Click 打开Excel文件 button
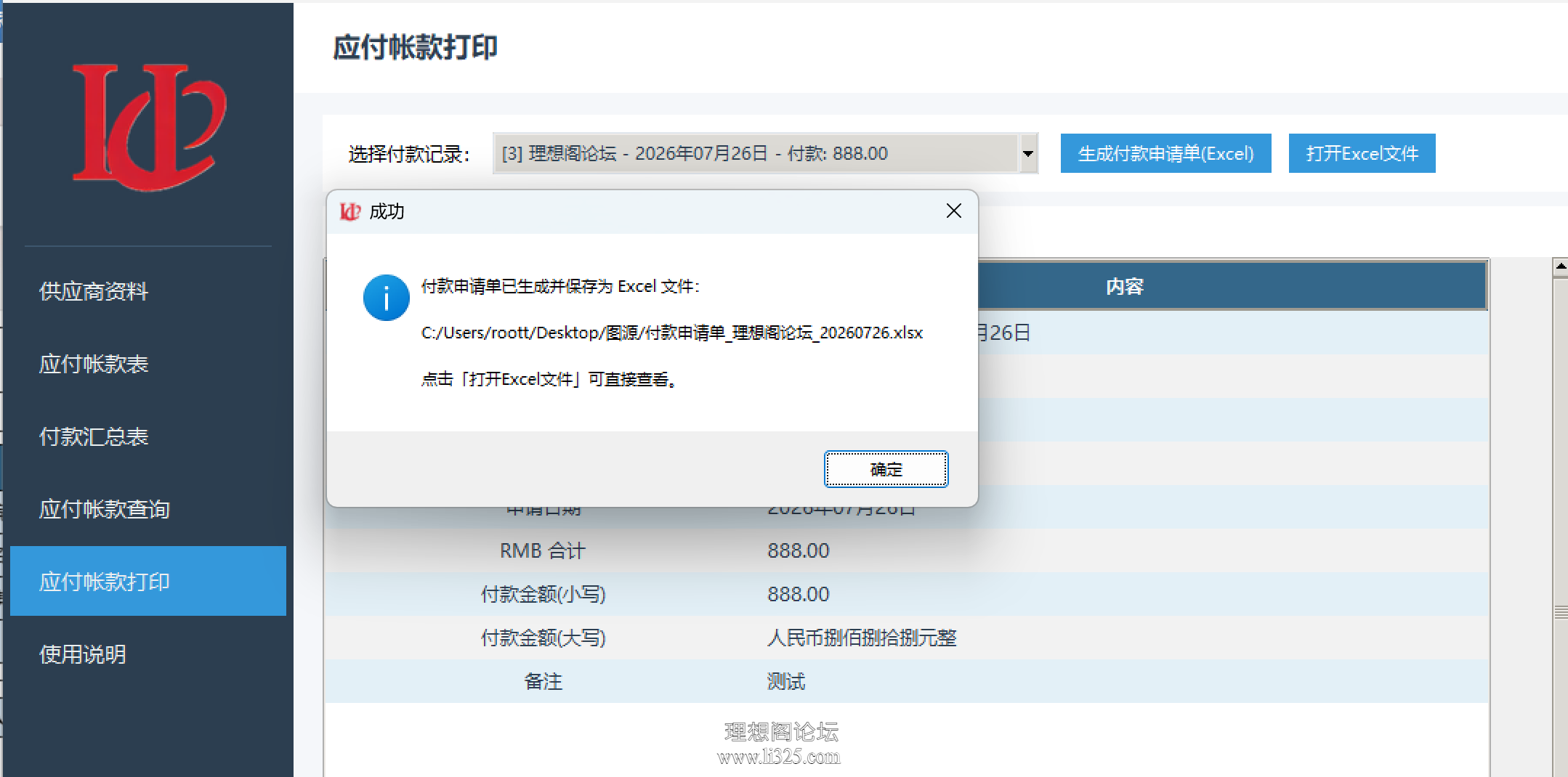Image resolution: width=1568 pixels, height=777 pixels. [1362, 153]
